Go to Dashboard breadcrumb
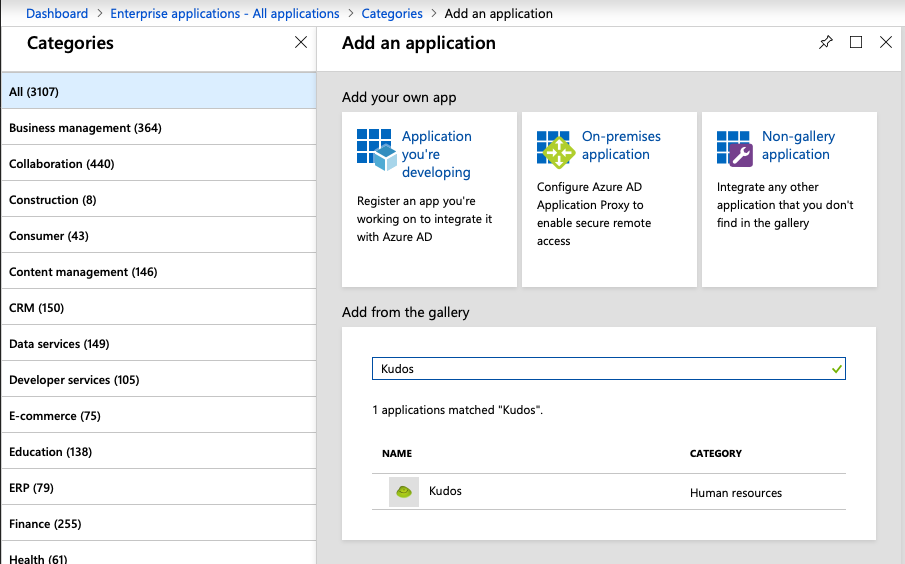The image size is (905, 564). pos(57,13)
